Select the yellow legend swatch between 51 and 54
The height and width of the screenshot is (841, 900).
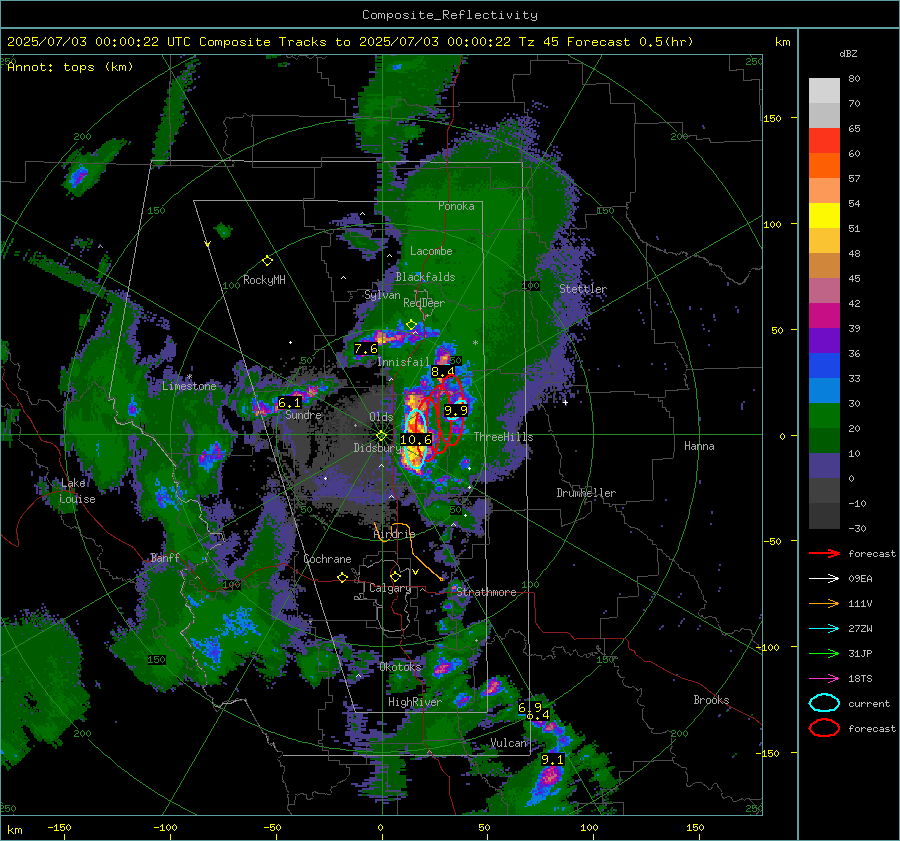824,216
